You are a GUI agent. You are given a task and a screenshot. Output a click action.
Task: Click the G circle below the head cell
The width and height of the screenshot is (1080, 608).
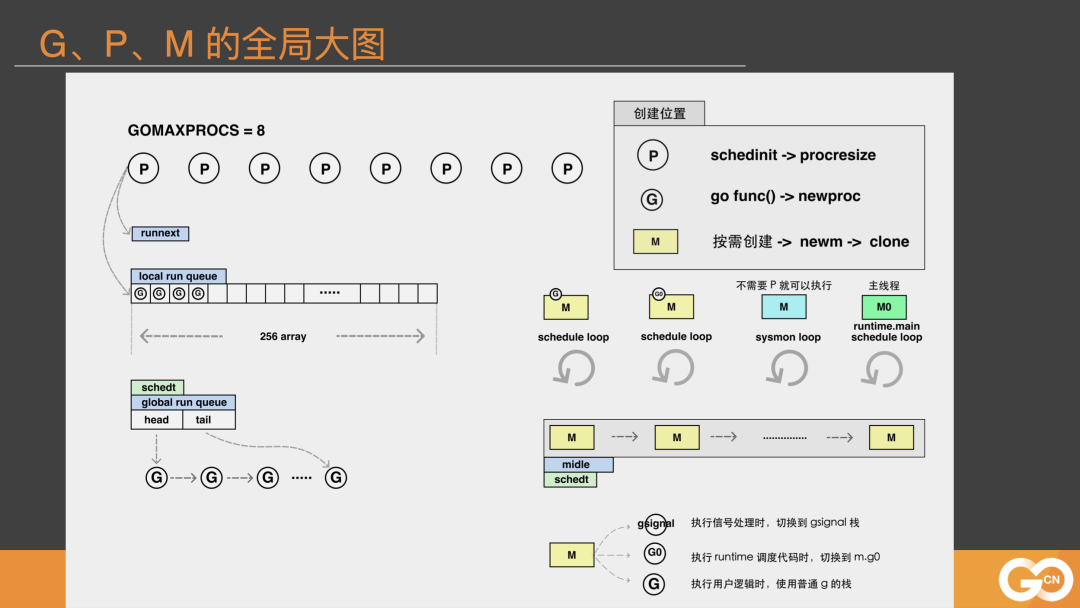[156, 477]
